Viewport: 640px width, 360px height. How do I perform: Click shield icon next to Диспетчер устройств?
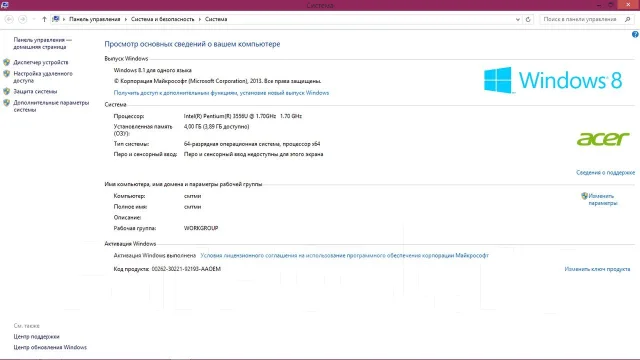point(7,62)
